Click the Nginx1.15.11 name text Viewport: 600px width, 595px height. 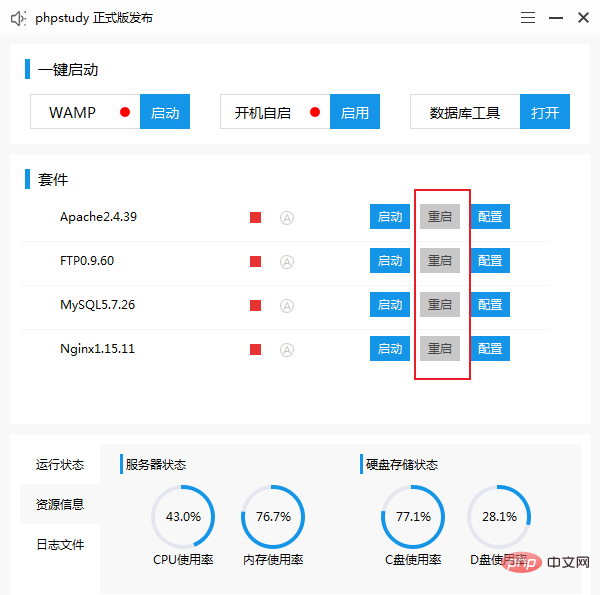[98, 349]
